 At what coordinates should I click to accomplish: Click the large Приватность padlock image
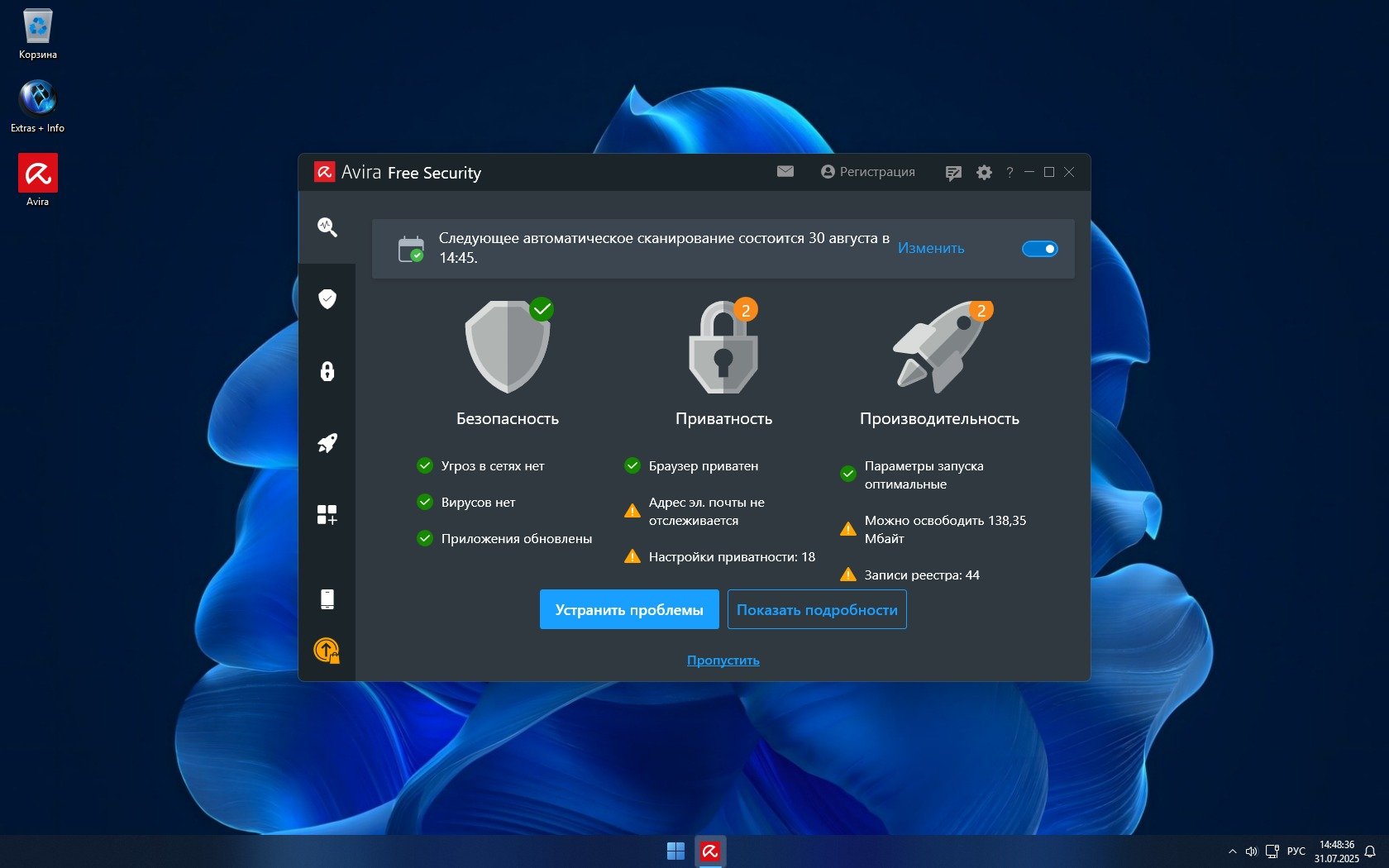point(723,348)
